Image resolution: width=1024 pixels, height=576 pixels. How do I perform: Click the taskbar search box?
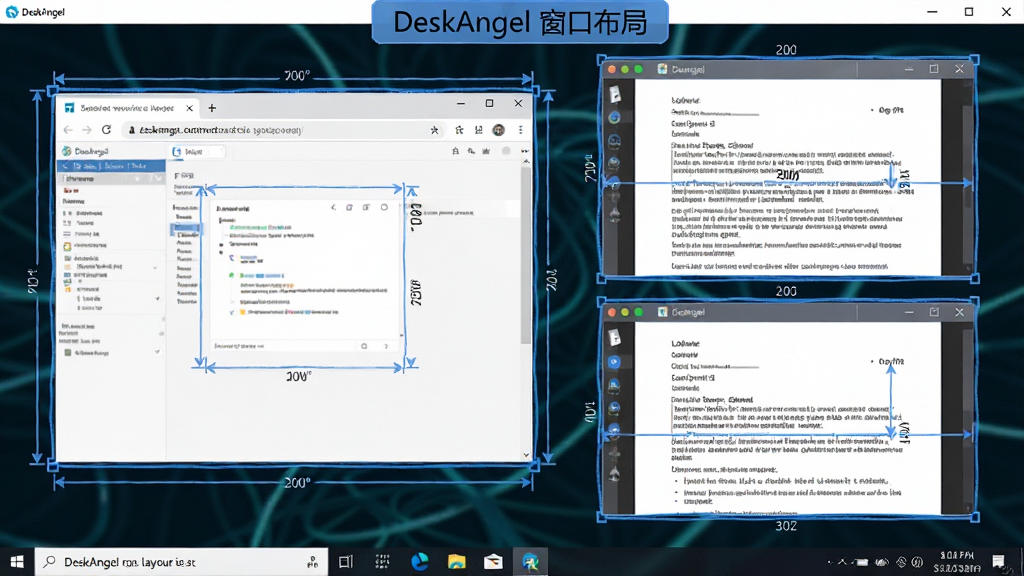tap(181, 562)
